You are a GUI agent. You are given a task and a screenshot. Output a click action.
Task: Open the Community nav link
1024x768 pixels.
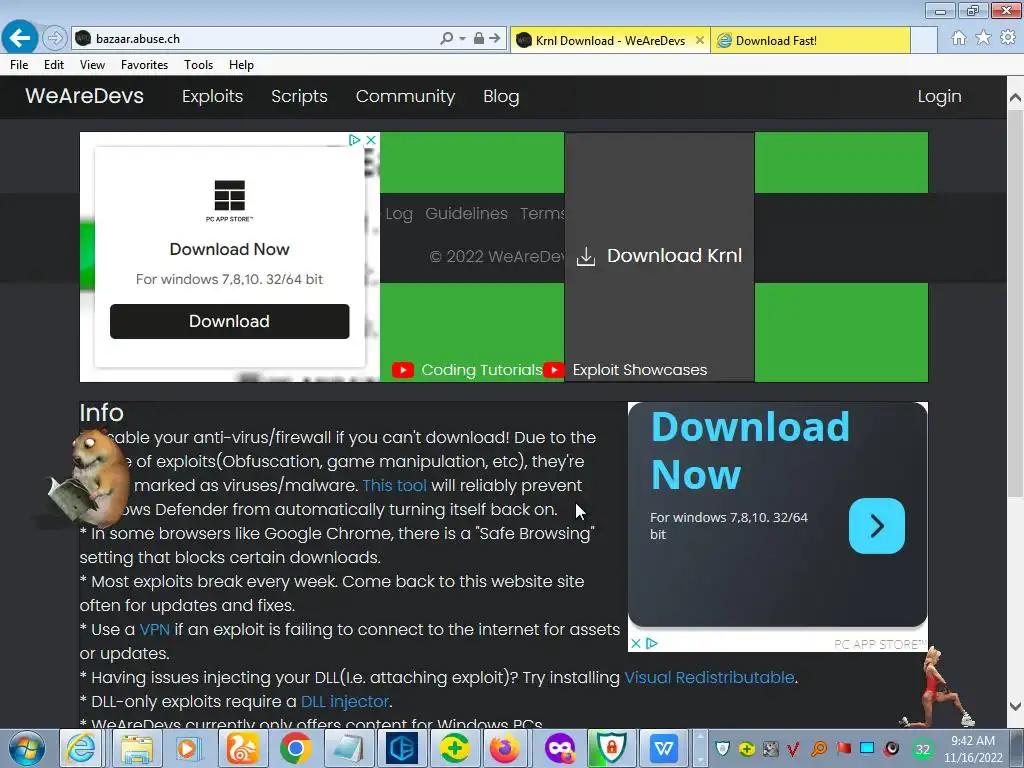(x=405, y=96)
